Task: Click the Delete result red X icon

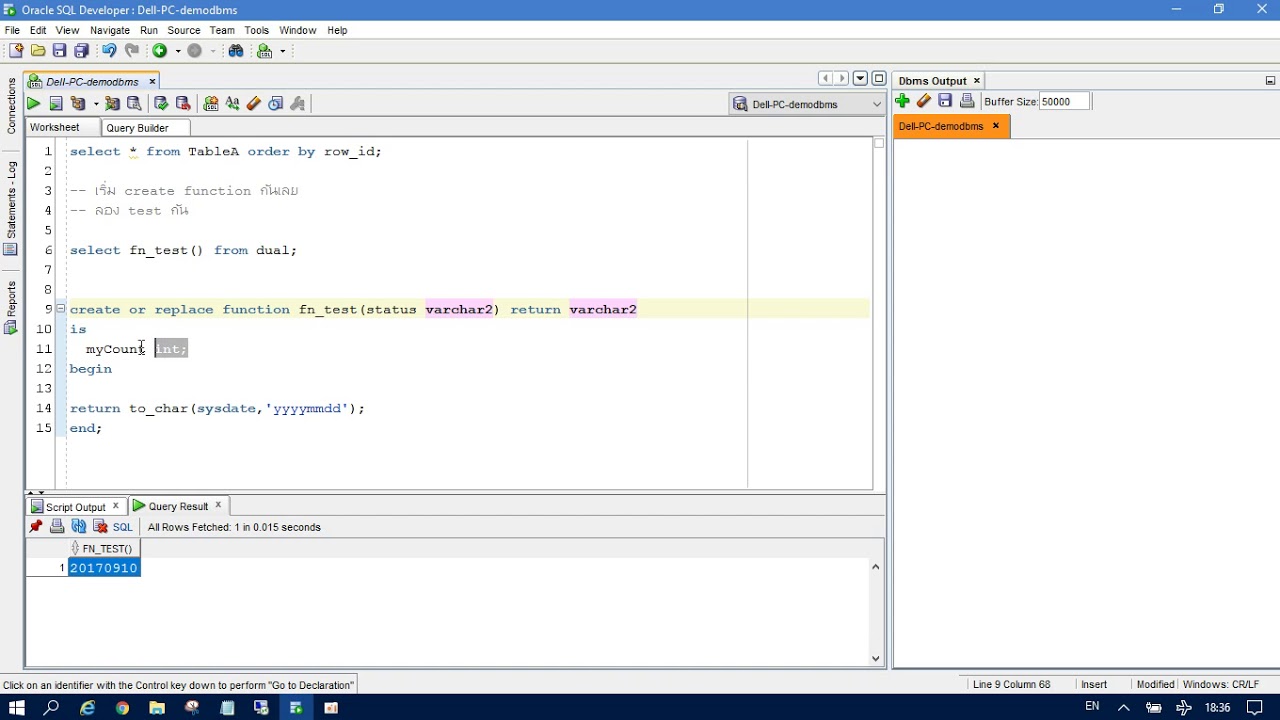Action: pyautogui.click(x=100, y=527)
